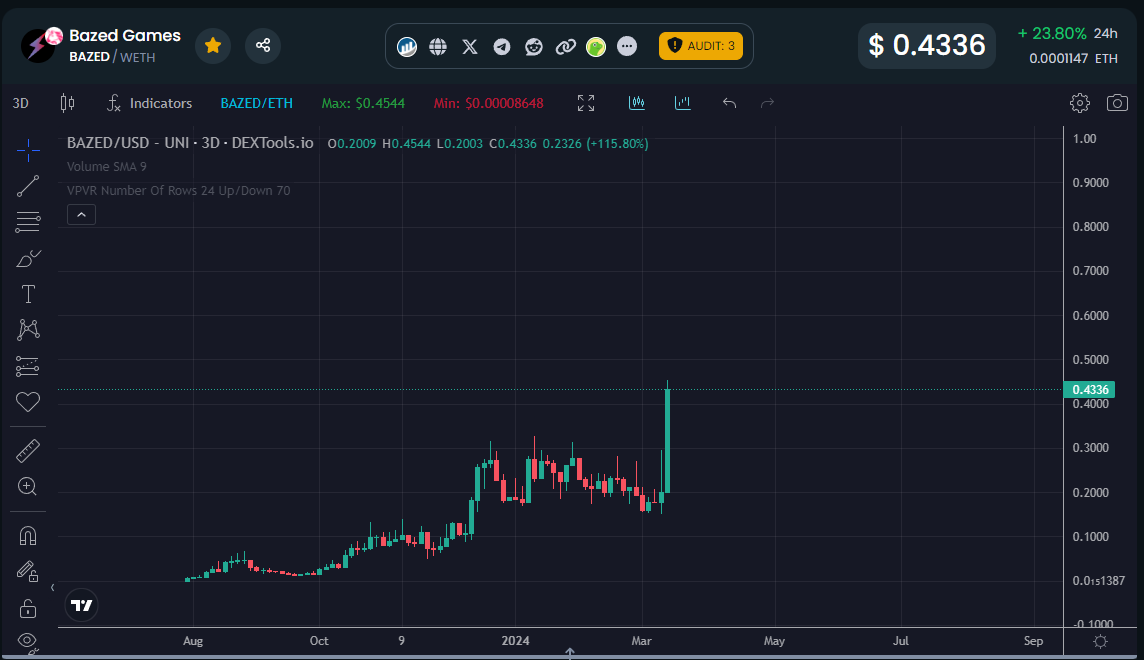Open the candle chart style selector
This screenshot has height=660, width=1144.
click(67, 103)
